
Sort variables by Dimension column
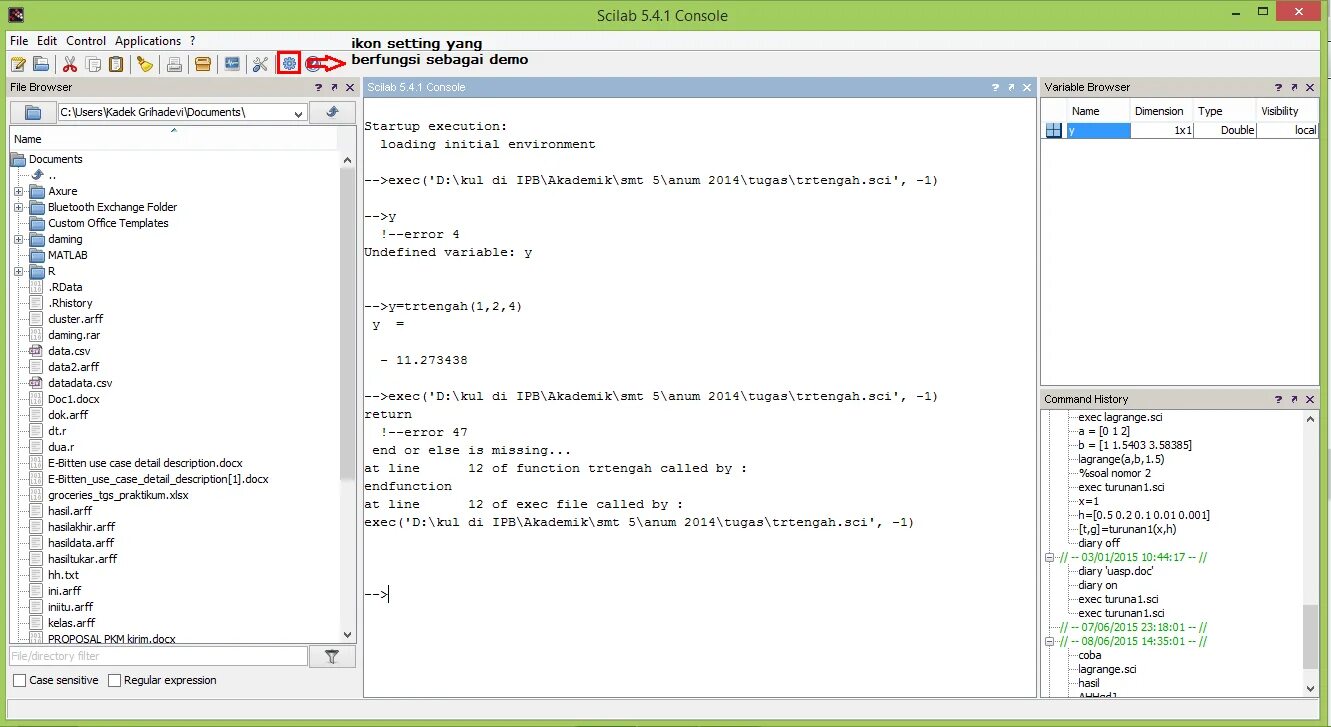(1162, 111)
